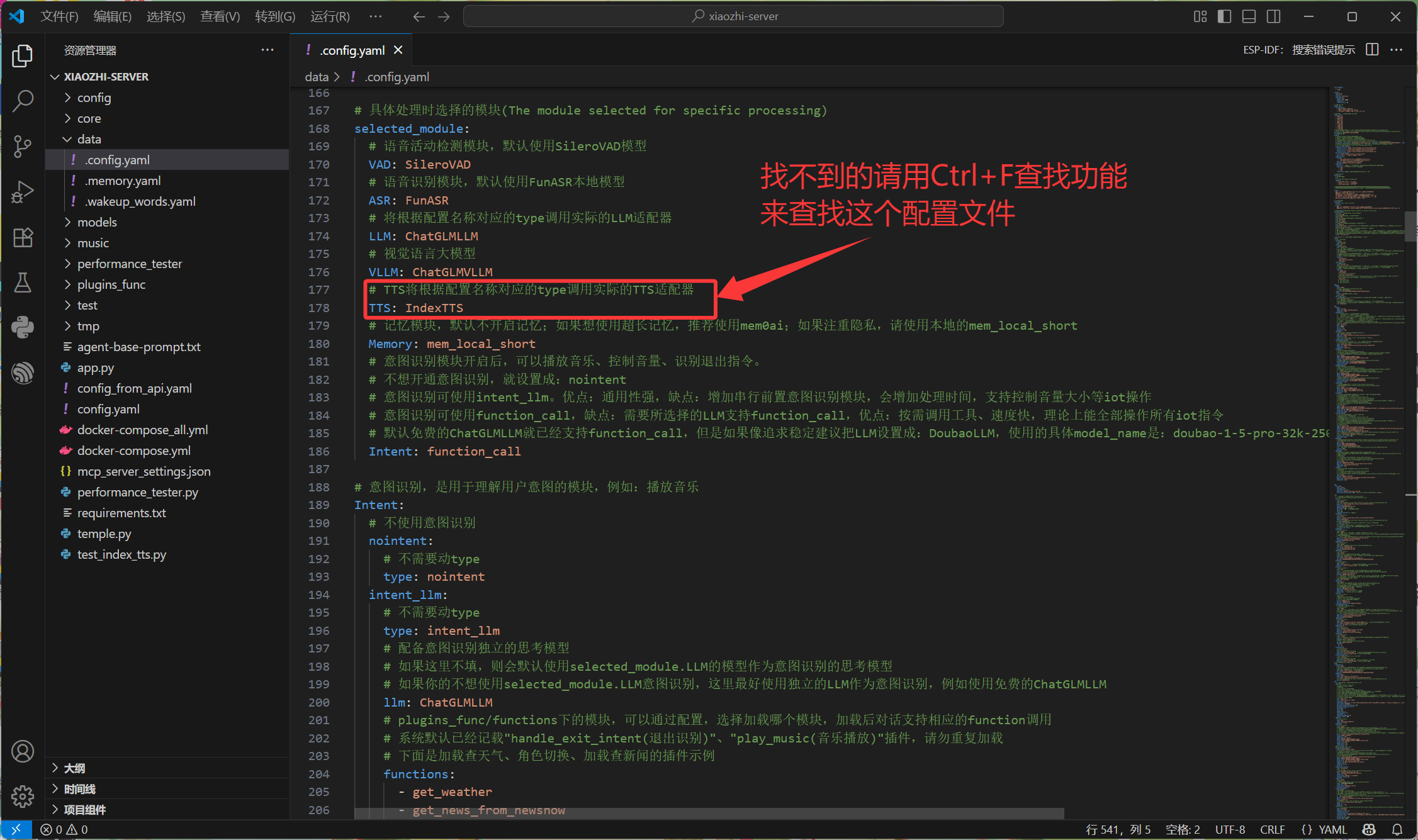Click the xiaozhi-server command search box
Screen dimensions: 1418x840
733,16
